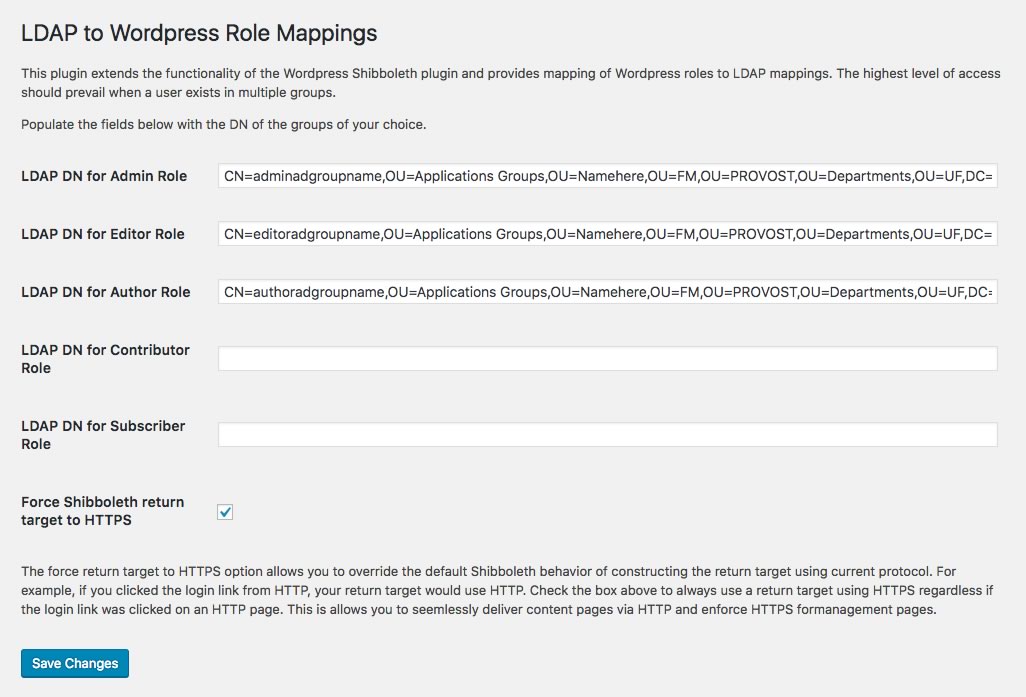
Task: Click the paragraph starting 'This plugin extends the functionality'
Action: coord(510,82)
